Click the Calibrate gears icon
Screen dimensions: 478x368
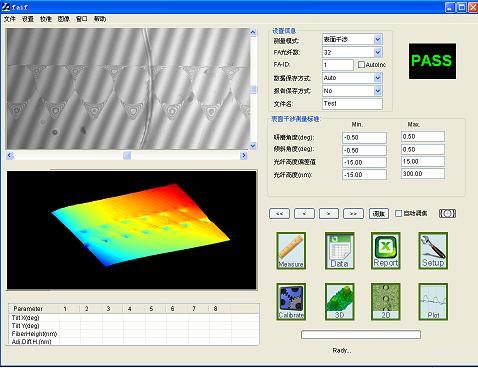pyautogui.click(x=291, y=302)
